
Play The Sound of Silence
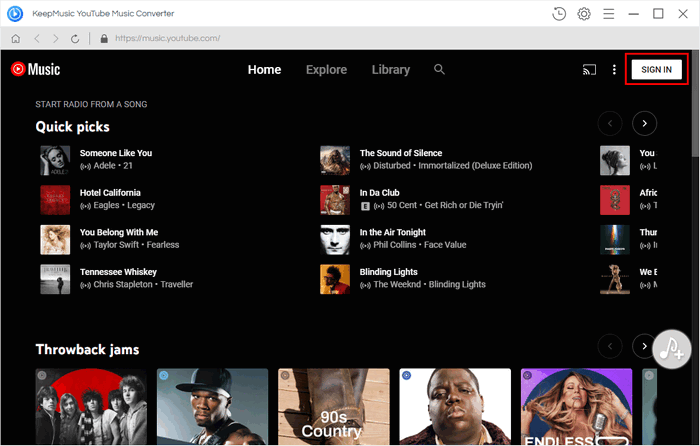click(x=401, y=153)
